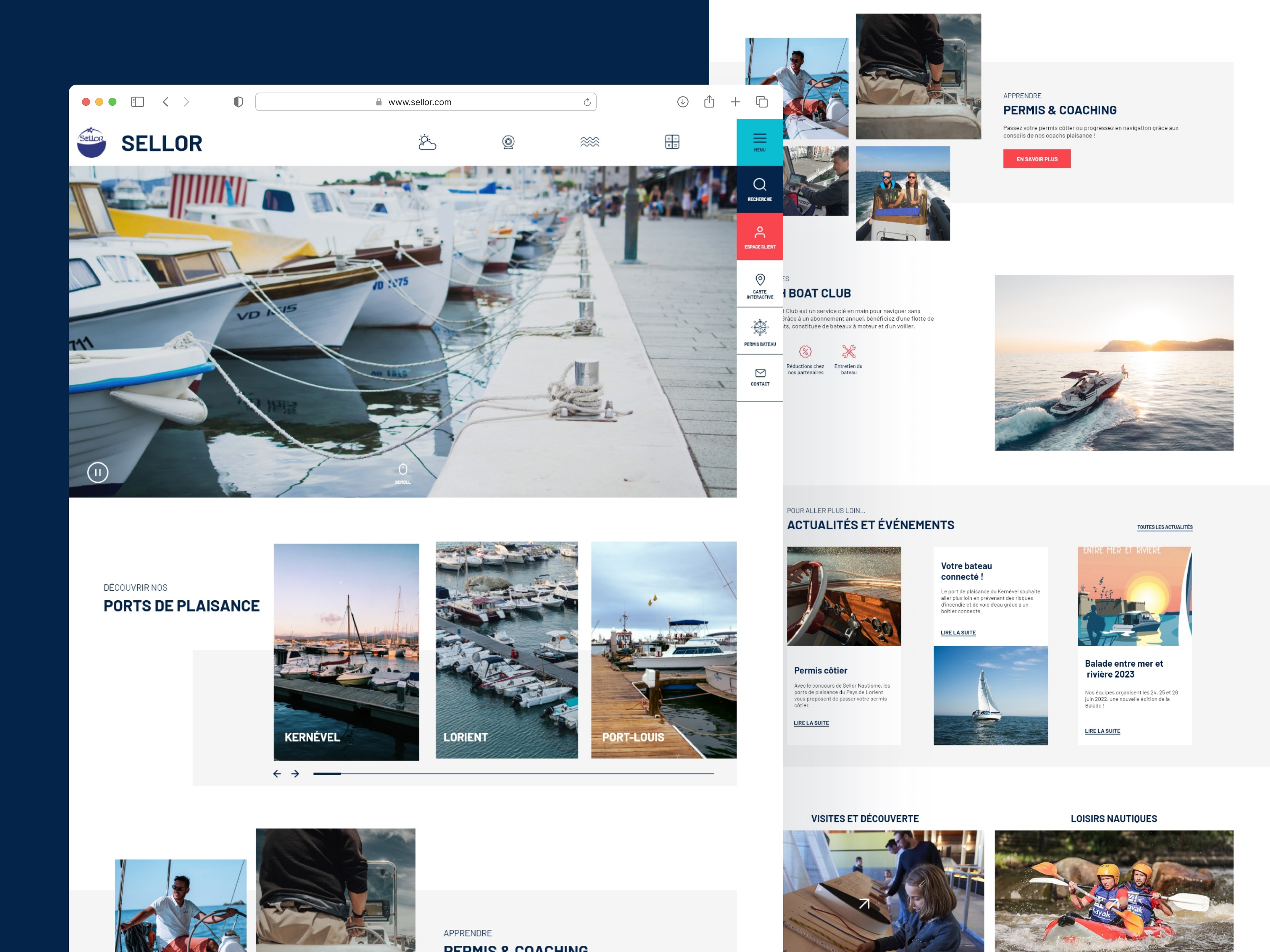Click the calculator grid icon in header
The width and height of the screenshot is (1270, 952).
click(672, 142)
